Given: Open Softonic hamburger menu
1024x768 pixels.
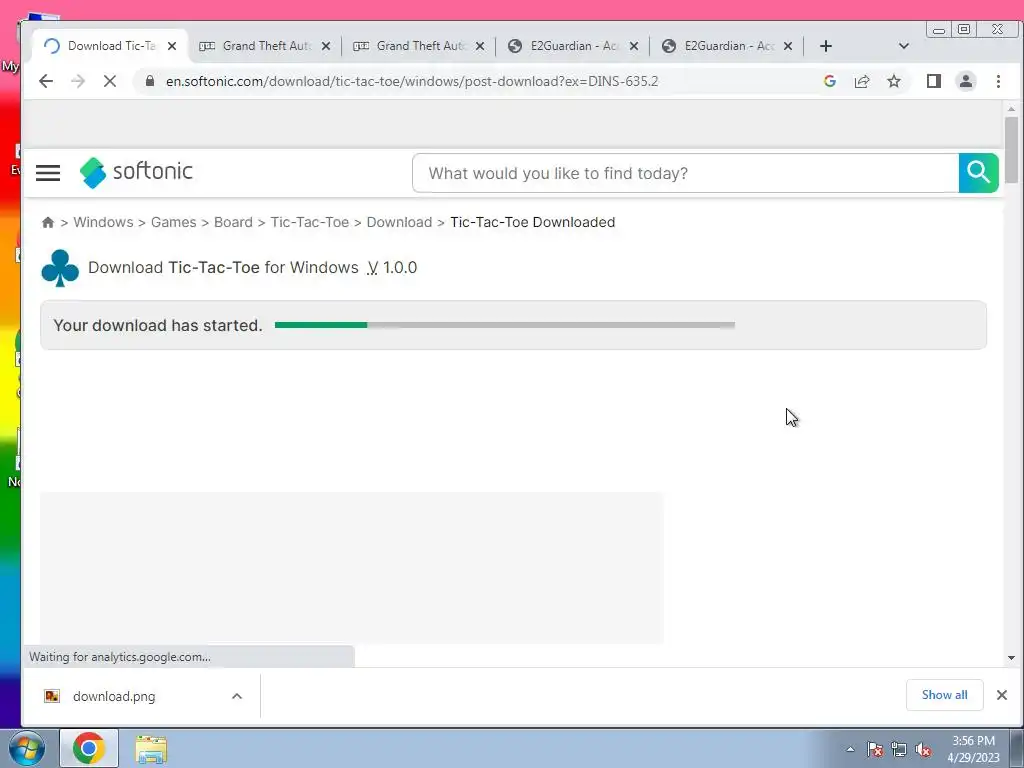Looking at the screenshot, I should coord(48,172).
